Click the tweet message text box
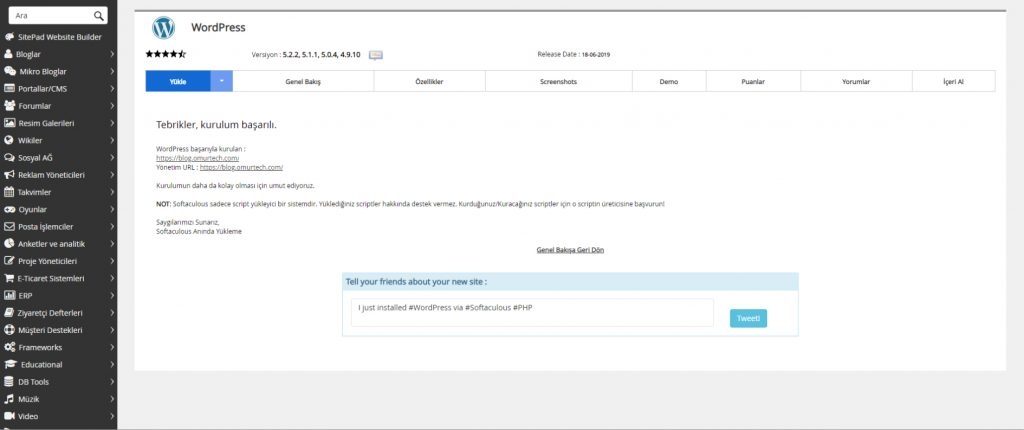This screenshot has height=430, width=1024. tap(532, 312)
